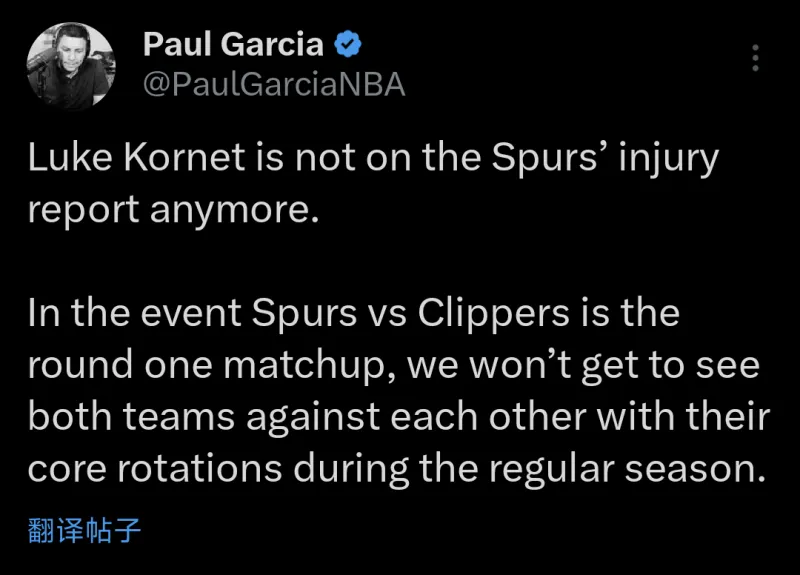Click the blue verified badge
The height and width of the screenshot is (575, 800).
click(x=348, y=44)
